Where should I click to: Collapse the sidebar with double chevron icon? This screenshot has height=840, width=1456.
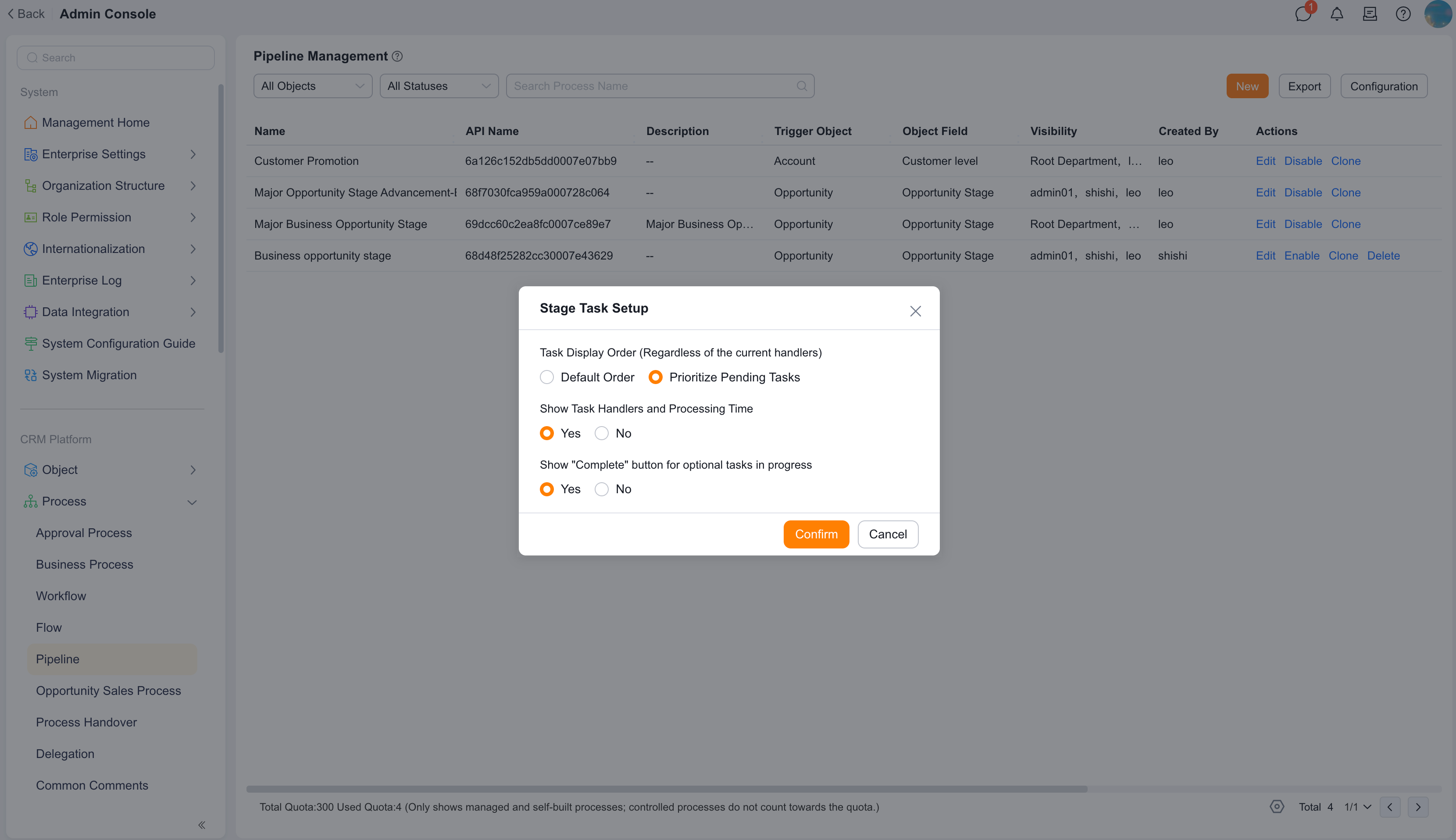[201, 825]
